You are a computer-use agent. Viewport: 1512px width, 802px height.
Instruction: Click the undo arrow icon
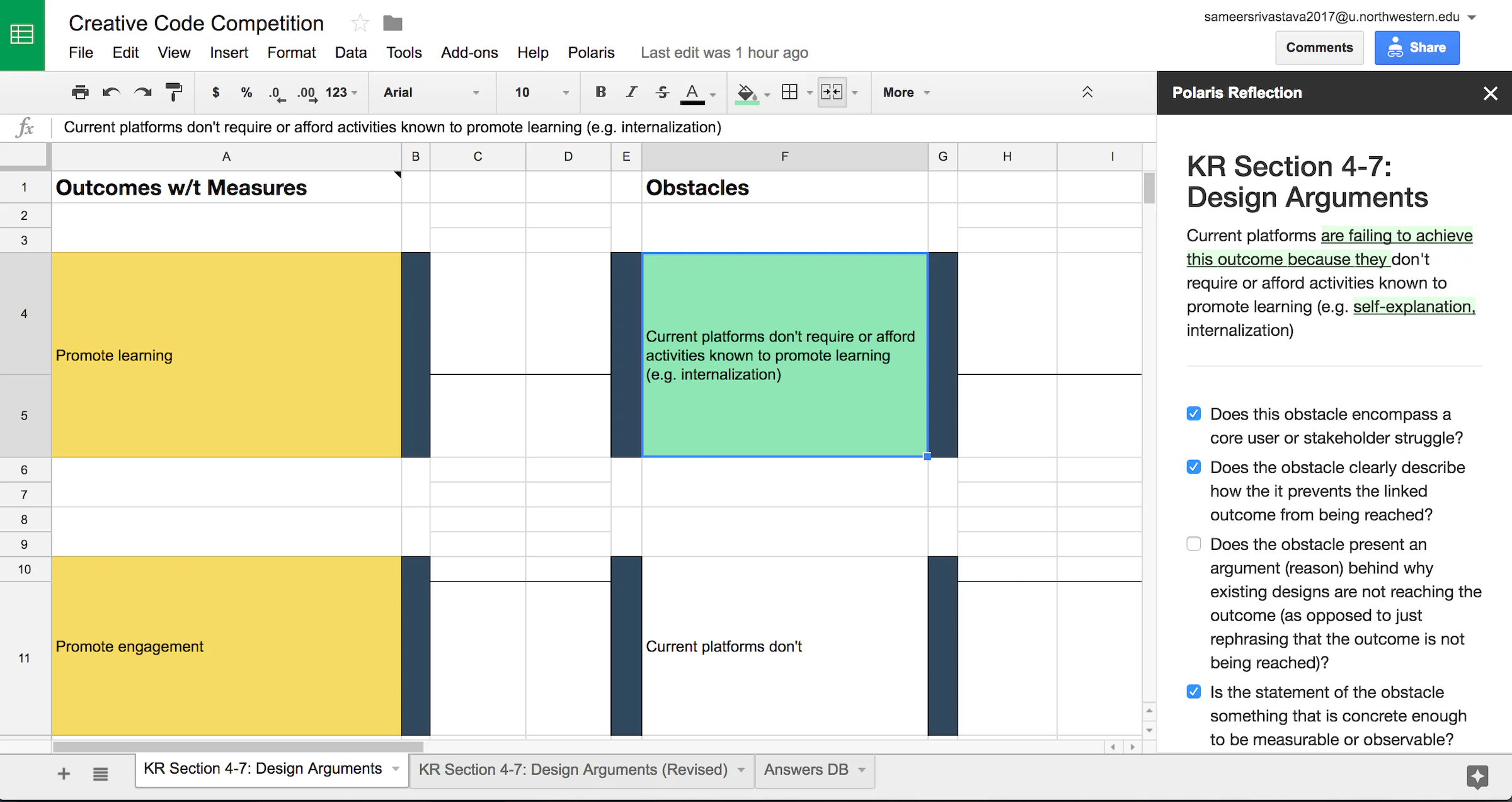click(112, 92)
